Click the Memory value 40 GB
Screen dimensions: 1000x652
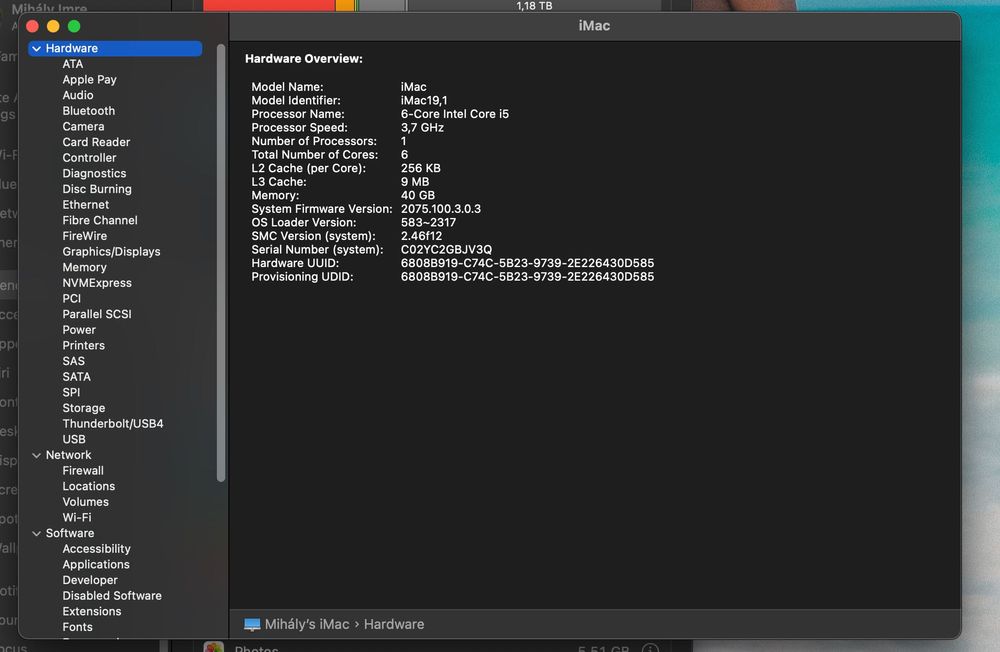pyautogui.click(x=418, y=195)
